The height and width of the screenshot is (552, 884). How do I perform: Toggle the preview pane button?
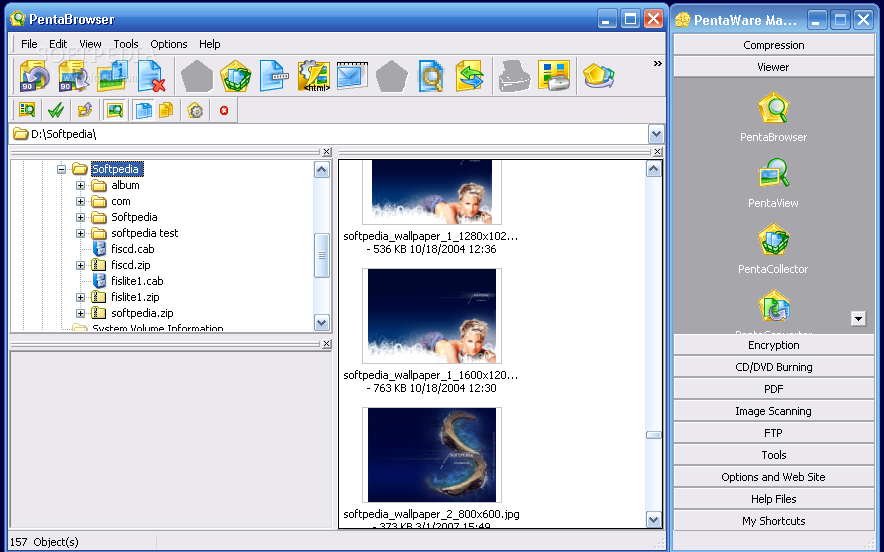coord(114,110)
